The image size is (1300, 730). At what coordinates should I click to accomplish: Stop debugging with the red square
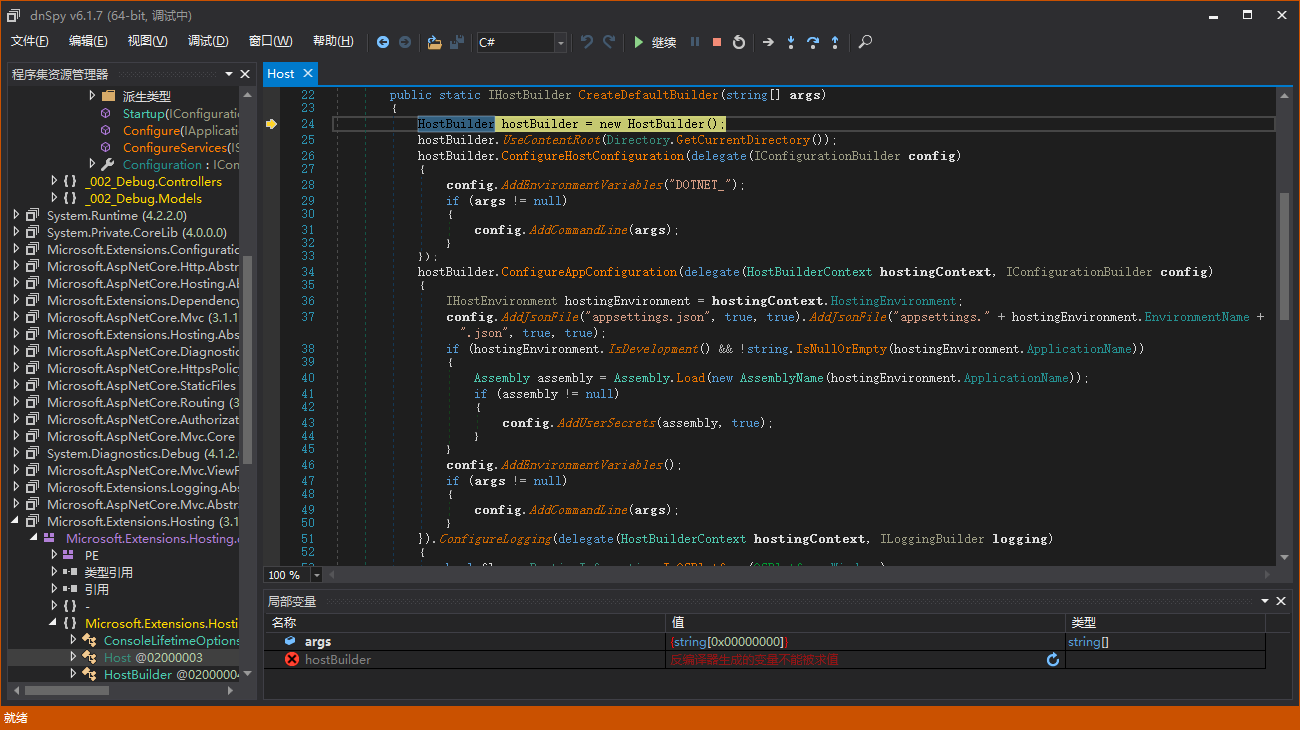717,42
